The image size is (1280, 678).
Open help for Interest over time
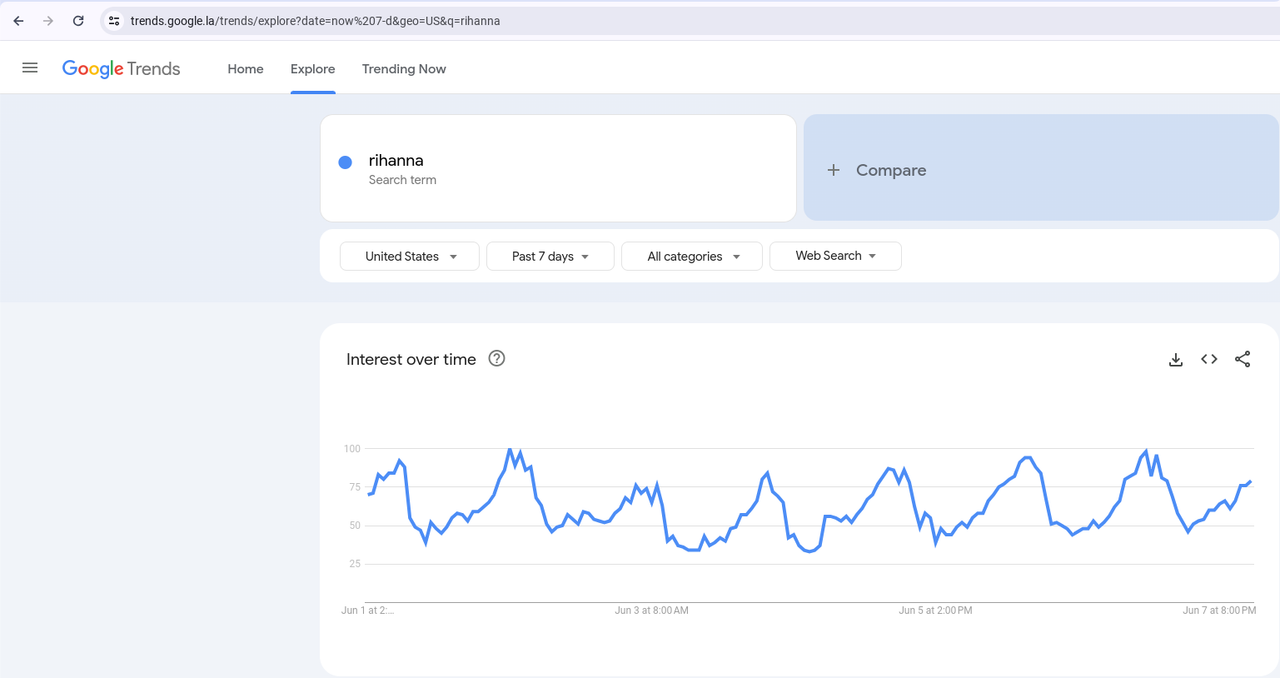(x=496, y=359)
